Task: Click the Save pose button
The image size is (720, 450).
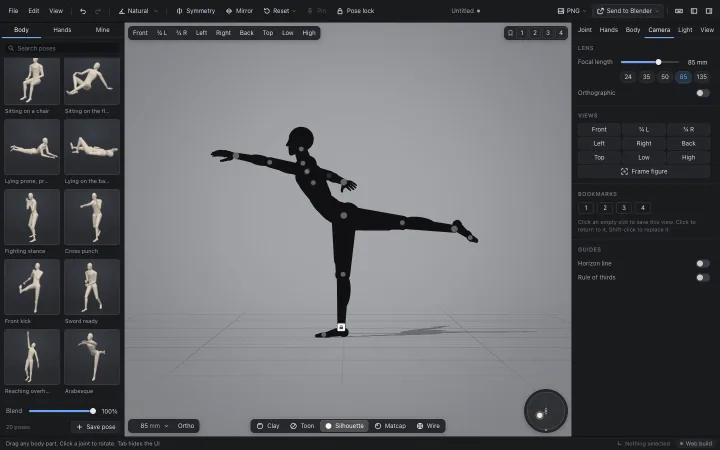Action: (96, 427)
